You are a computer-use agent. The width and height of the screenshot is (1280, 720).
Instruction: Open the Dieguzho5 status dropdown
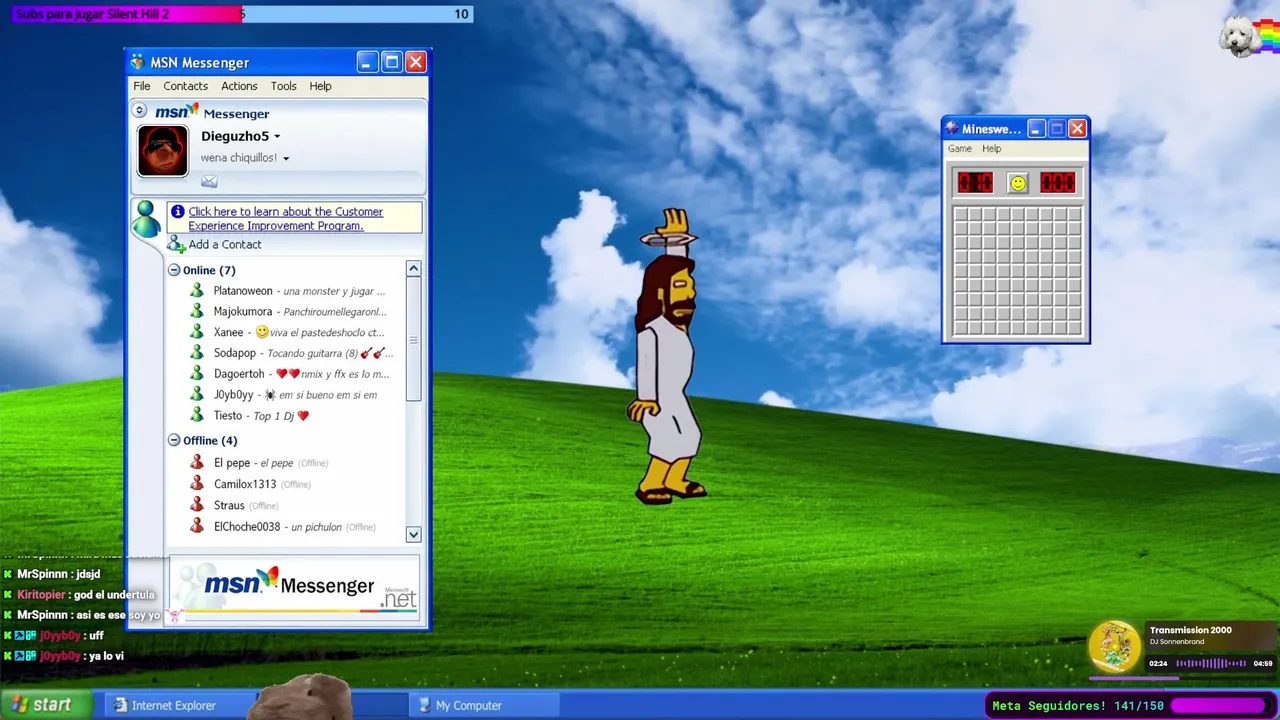(x=277, y=137)
